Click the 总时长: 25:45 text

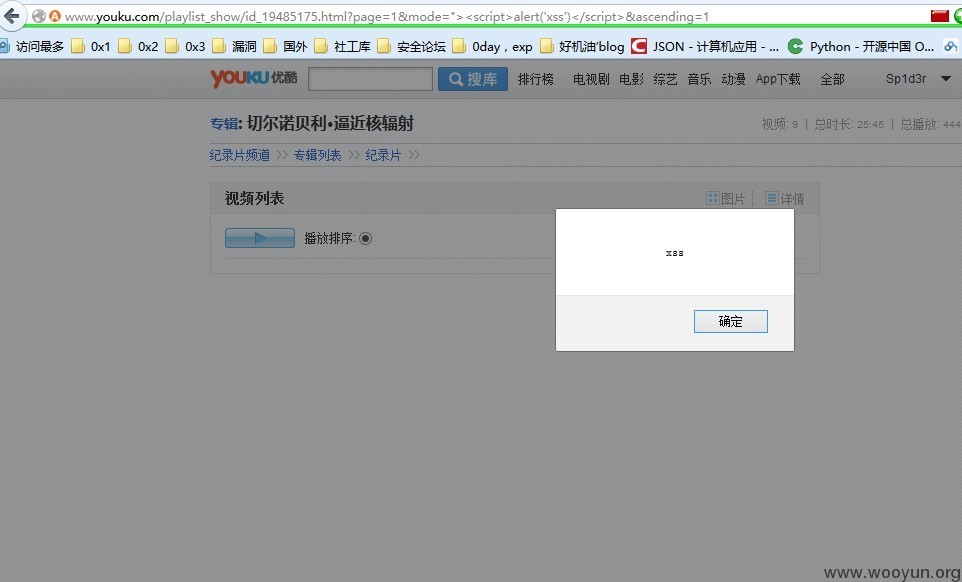[x=849, y=124]
